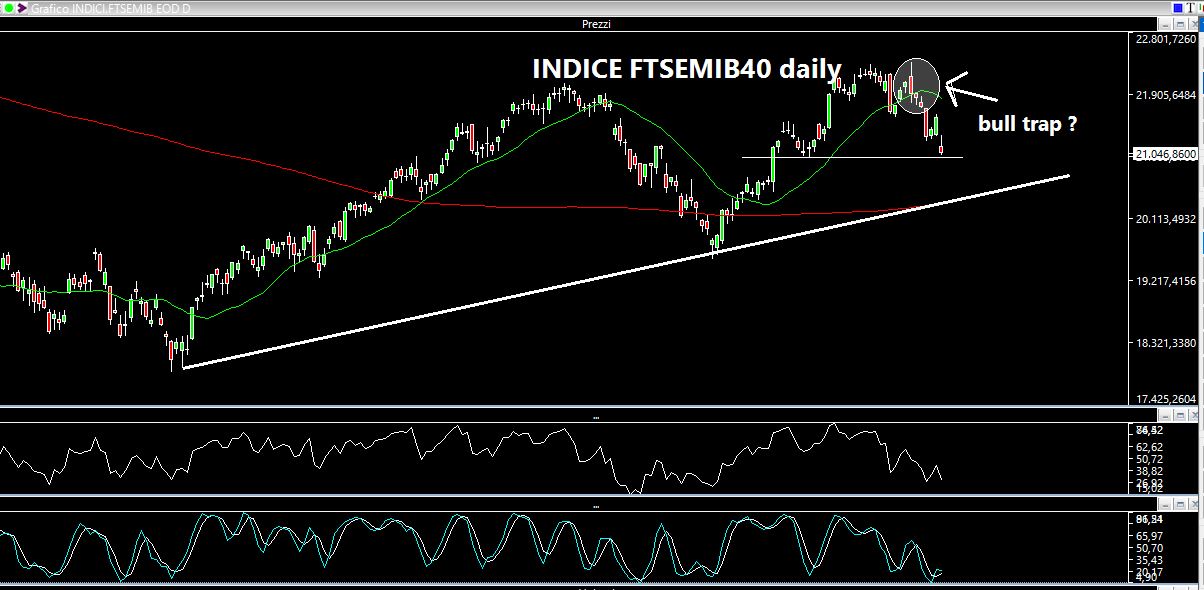This screenshot has width=1204, height=590.
Task: Click the 20.113,4932 price axis label
Action: pyautogui.click(x=1166, y=219)
